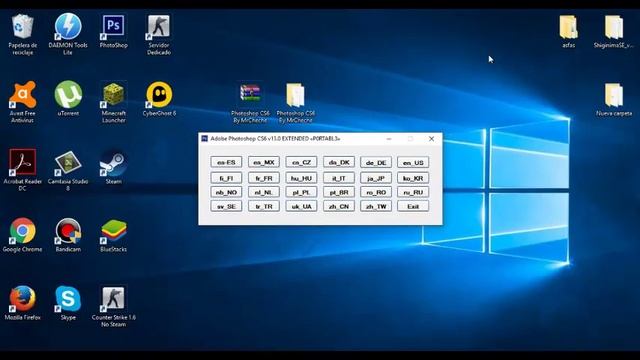Select the BlueStacks desktop icon

(113, 235)
